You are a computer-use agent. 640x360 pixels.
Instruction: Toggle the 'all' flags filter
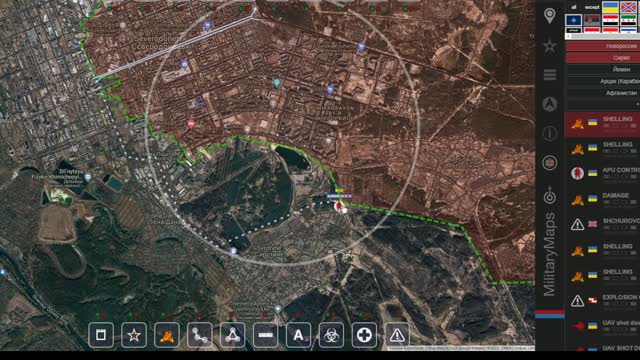574,7
